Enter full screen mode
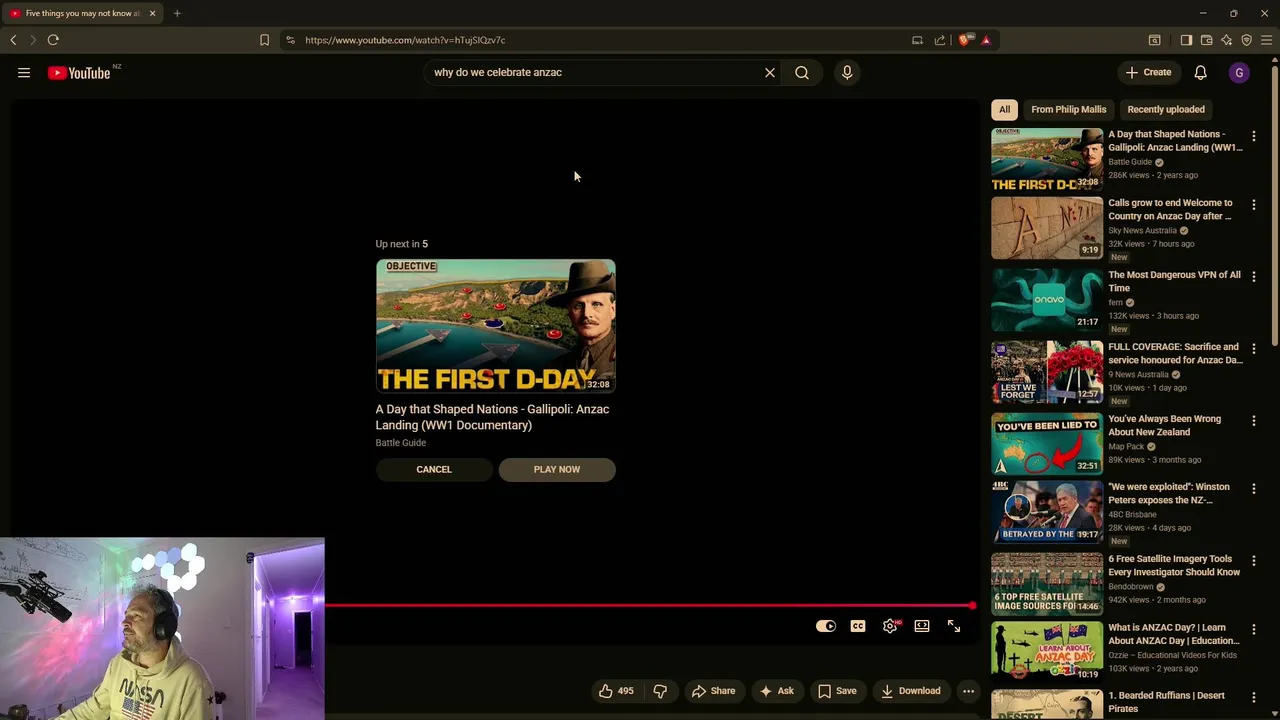 [x=954, y=626]
